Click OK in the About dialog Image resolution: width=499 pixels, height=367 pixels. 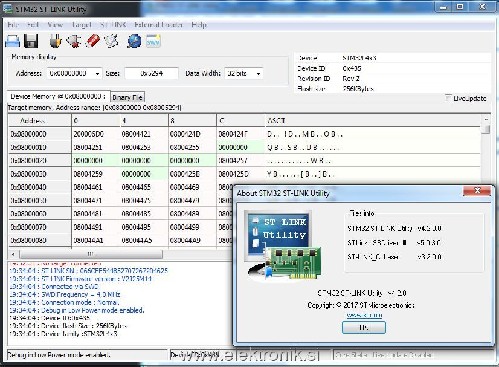click(x=364, y=327)
